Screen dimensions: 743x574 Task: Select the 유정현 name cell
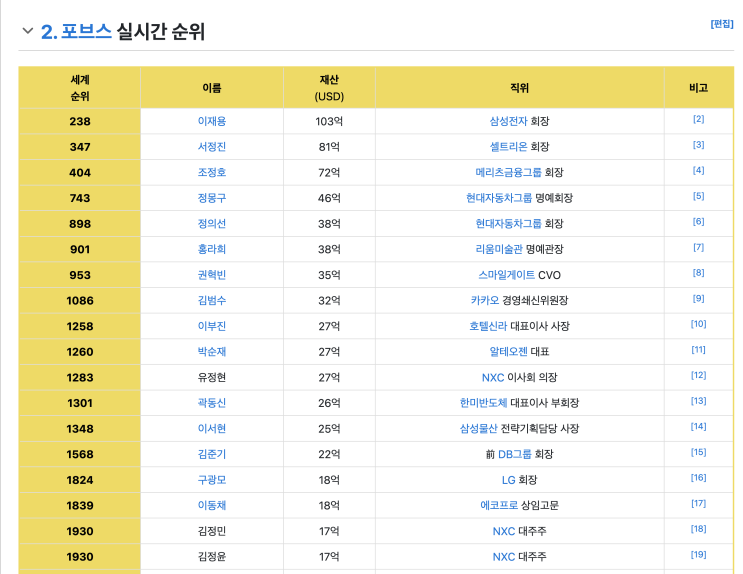[212, 377]
